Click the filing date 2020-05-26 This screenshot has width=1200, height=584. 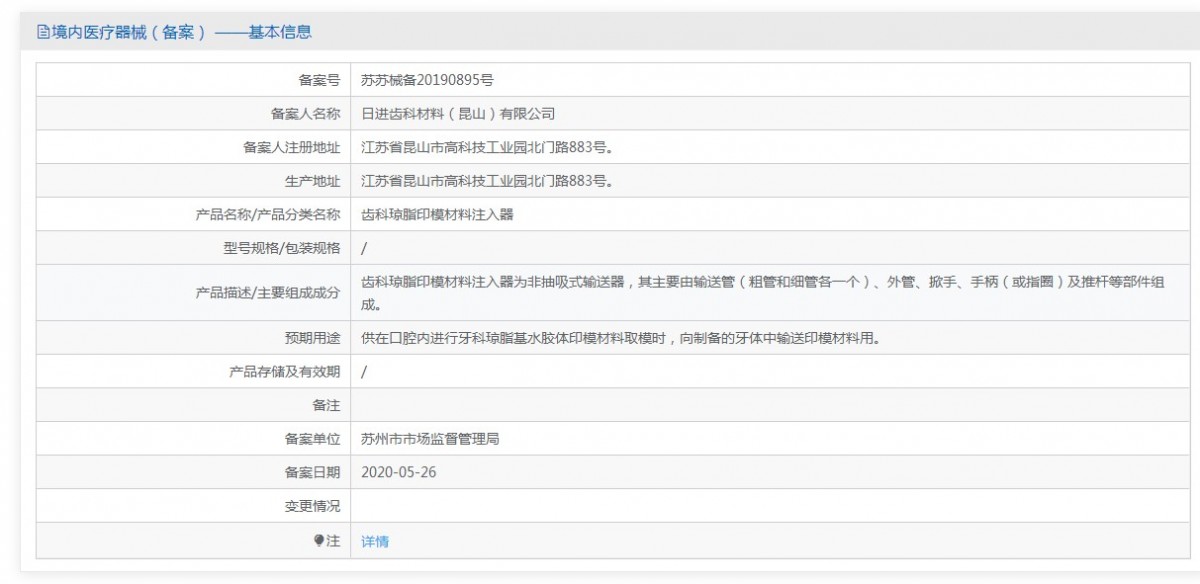tap(399, 472)
